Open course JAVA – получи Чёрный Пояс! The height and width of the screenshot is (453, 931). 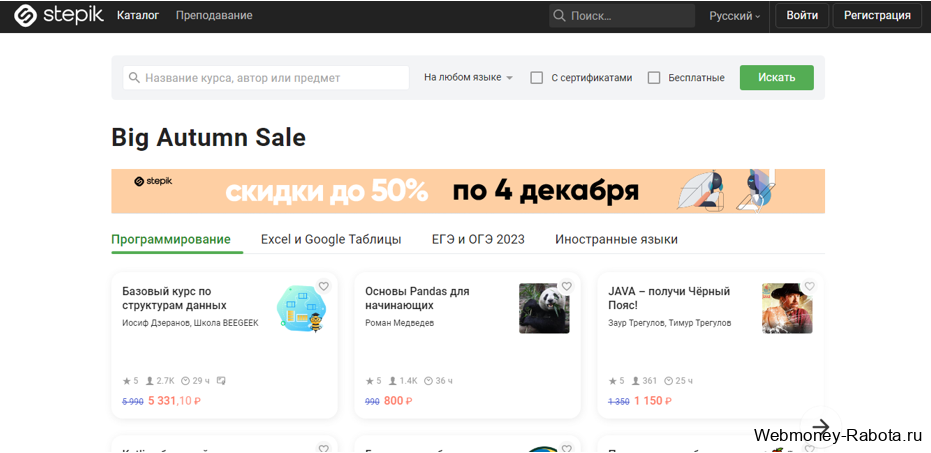coord(669,299)
